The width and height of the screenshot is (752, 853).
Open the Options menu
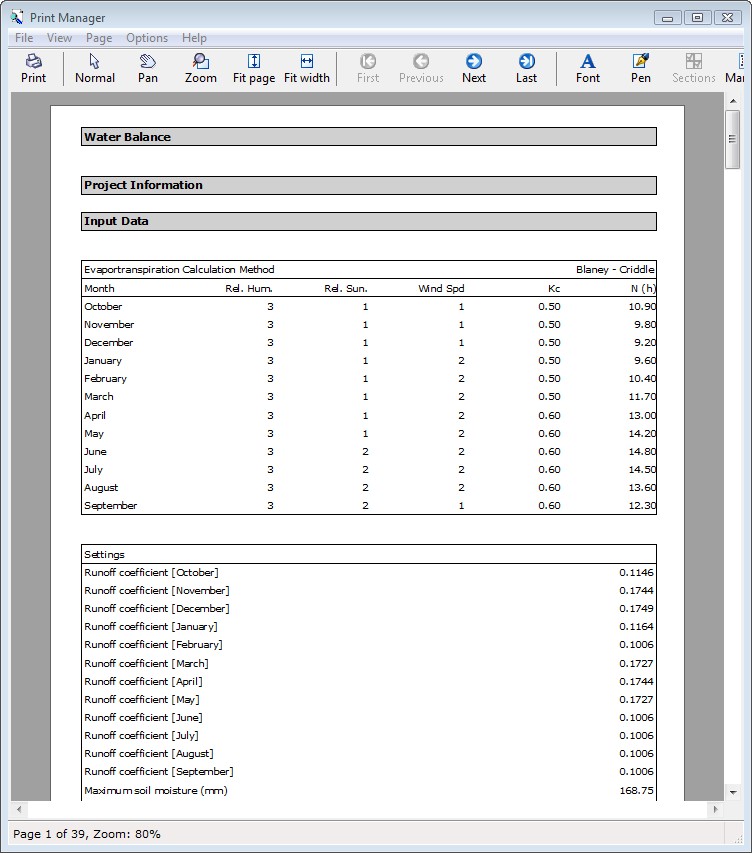click(x=147, y=38)
